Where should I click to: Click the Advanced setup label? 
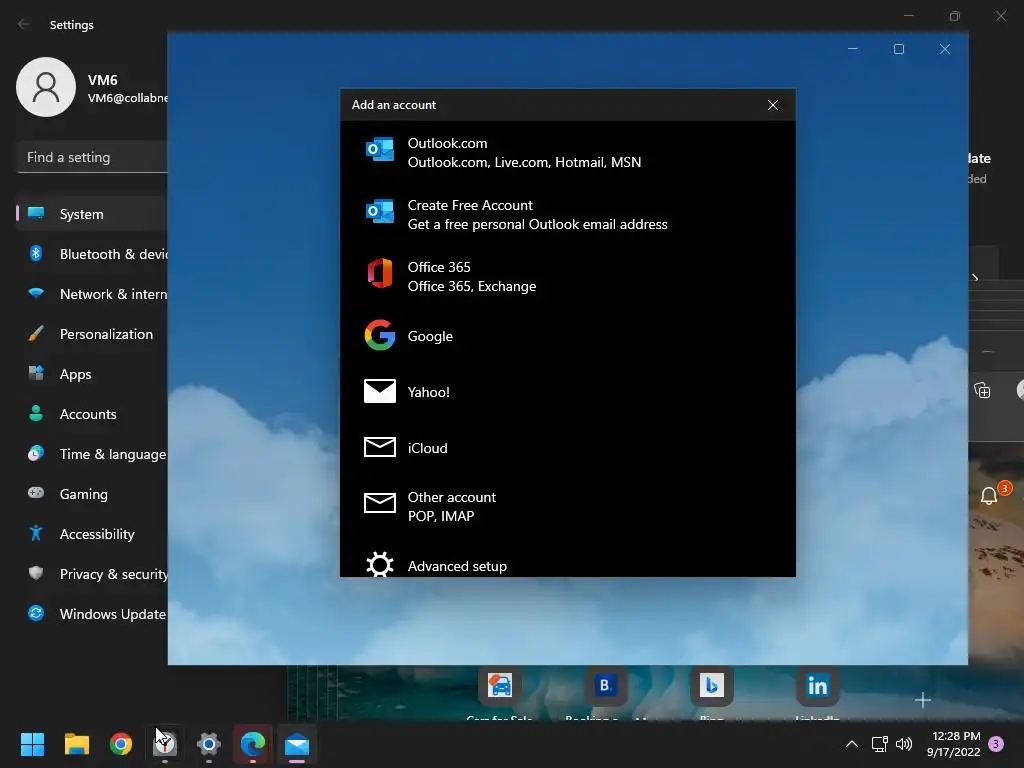457,566
